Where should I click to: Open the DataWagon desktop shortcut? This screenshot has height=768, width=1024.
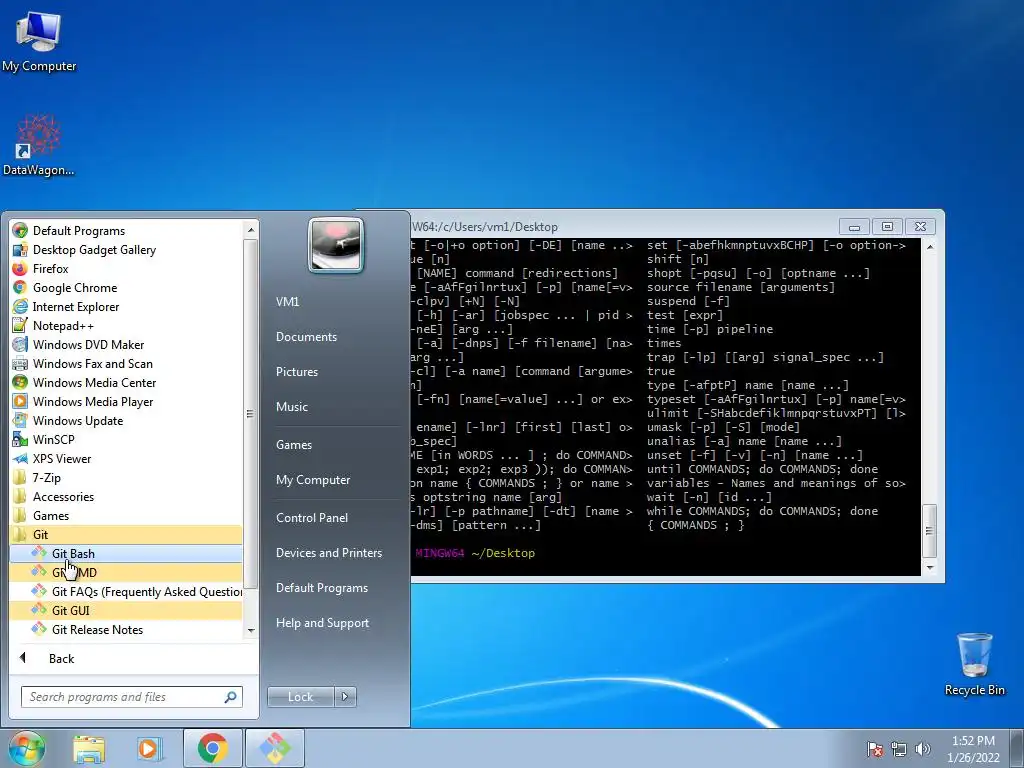(x=39, y=145)
